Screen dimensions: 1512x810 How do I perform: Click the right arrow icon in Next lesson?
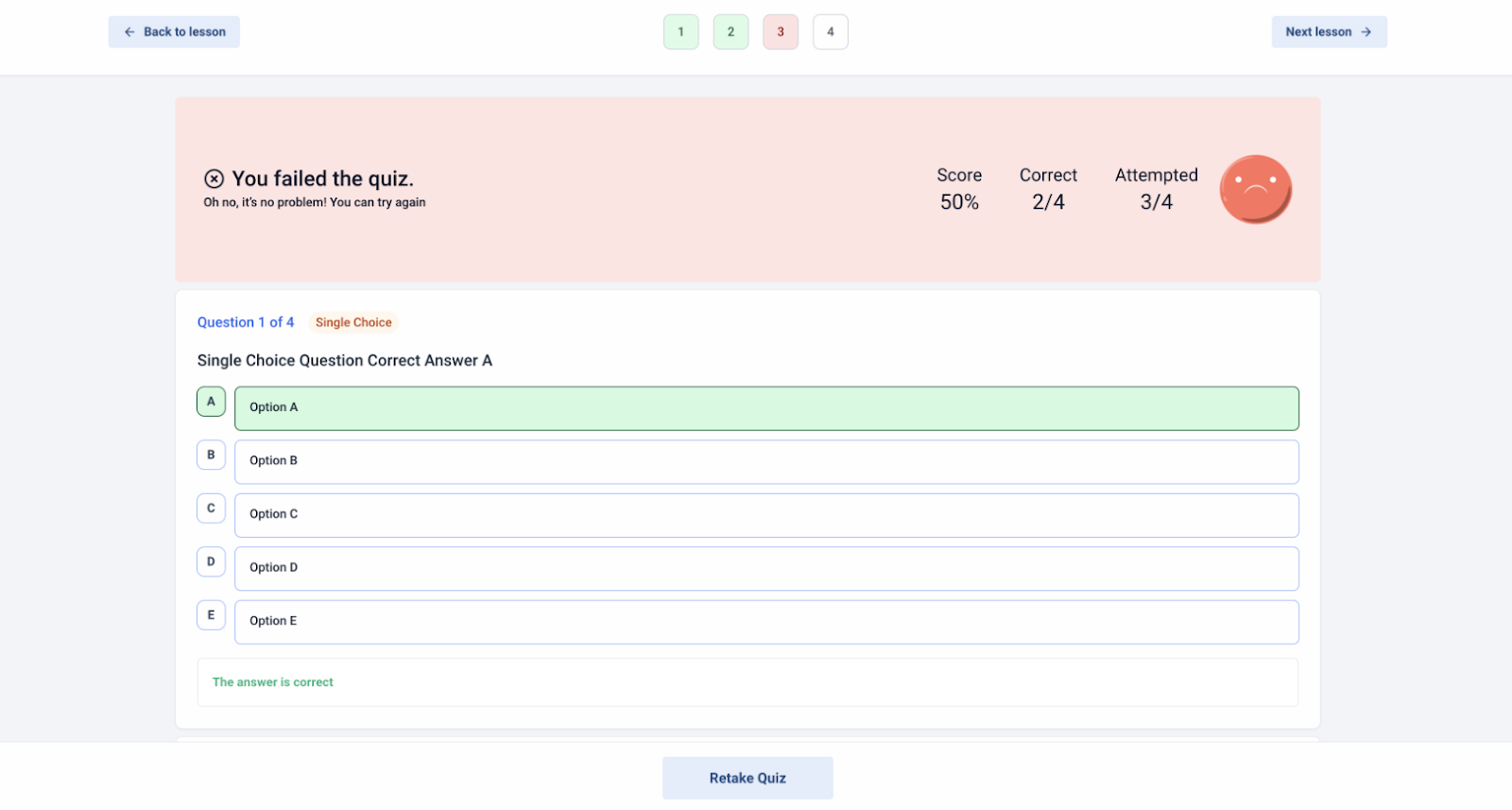coord(1366,32)
